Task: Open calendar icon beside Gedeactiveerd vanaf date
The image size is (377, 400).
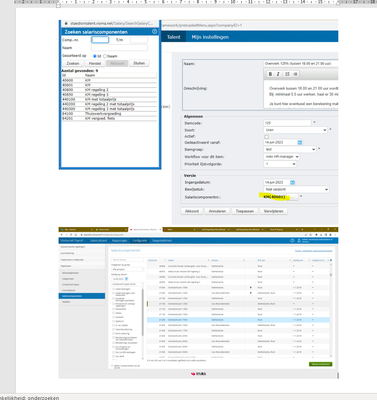Action: tap(300, 142)
